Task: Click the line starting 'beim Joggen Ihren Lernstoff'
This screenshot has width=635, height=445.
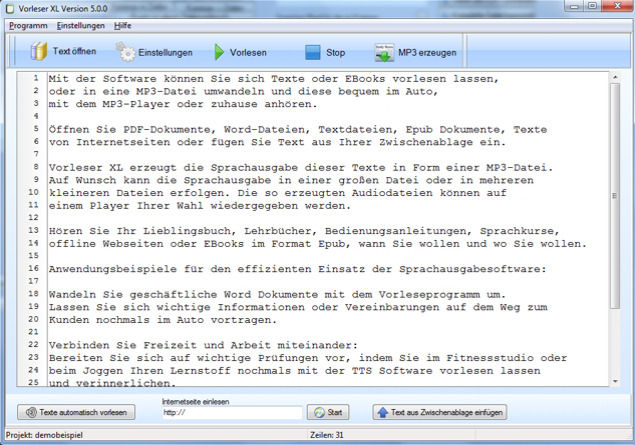Action: click(294, 371)
